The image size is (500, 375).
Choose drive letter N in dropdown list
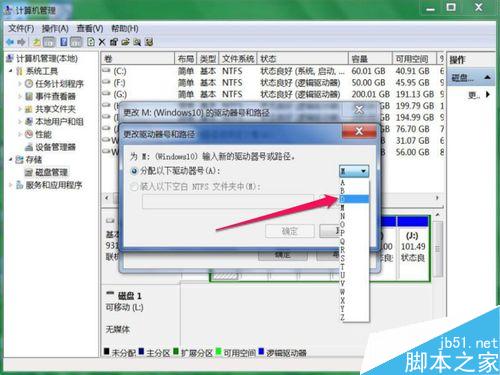(x=354, y=216)
